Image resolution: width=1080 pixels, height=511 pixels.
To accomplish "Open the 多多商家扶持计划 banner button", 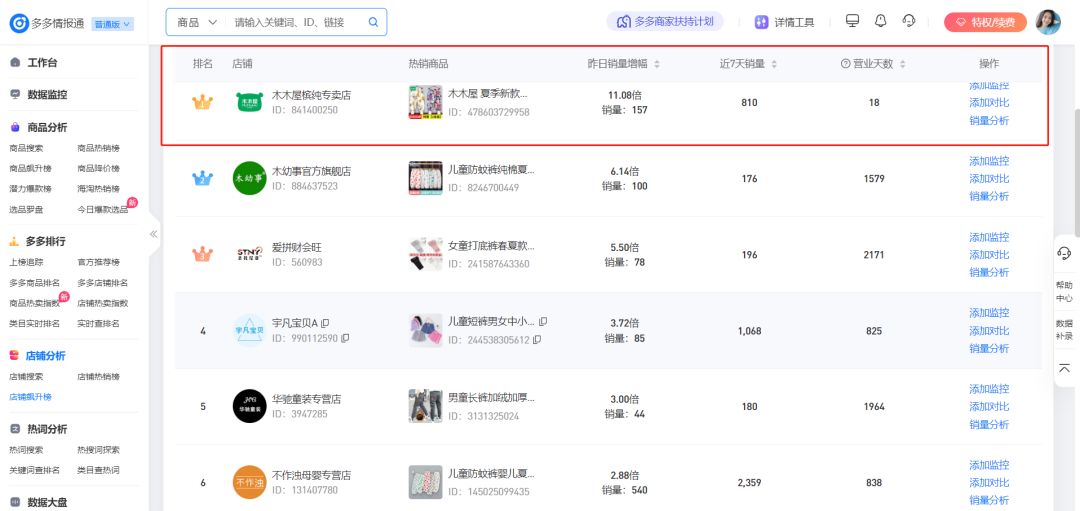I will point(665,21).
